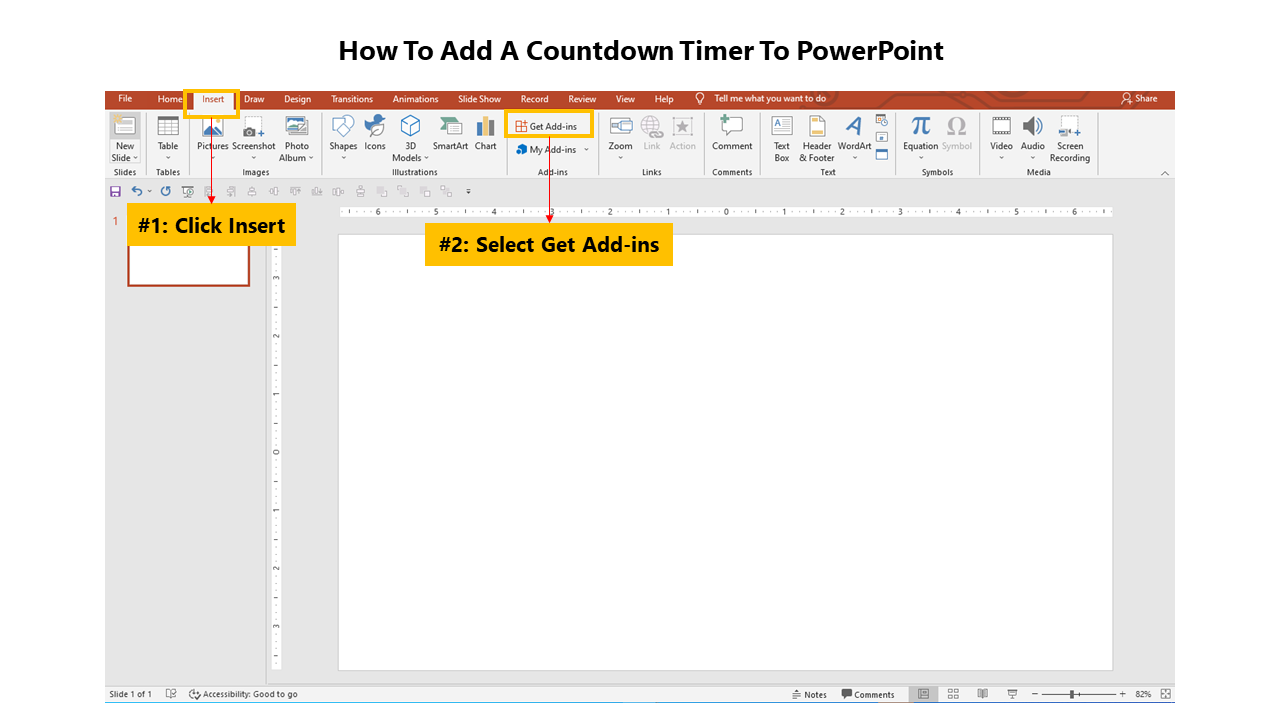Open the Screenshot tool

(254, 134)
